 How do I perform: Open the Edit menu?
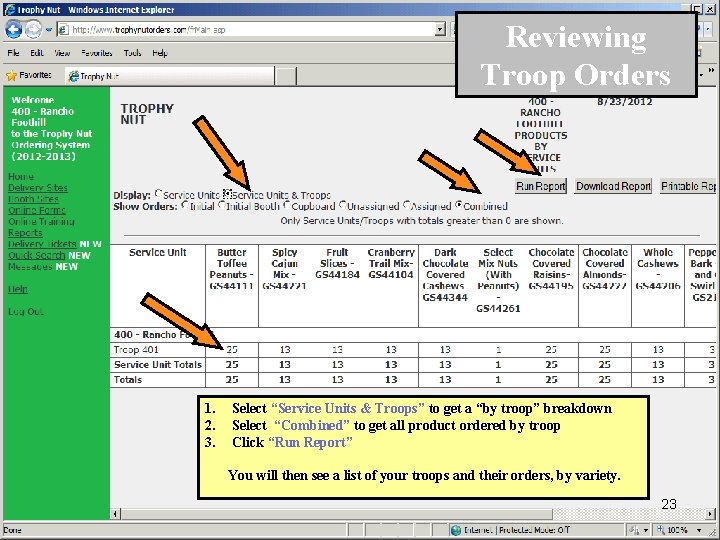pyautogui.click(x=37, y=53)
